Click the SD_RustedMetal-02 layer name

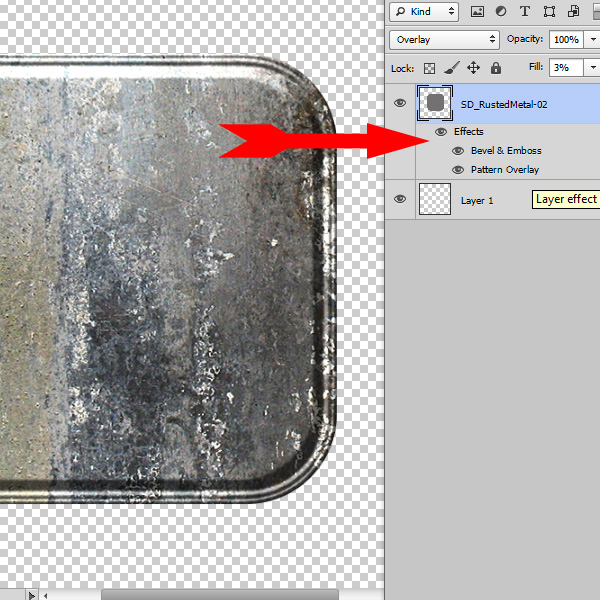[x=504, y=104]
